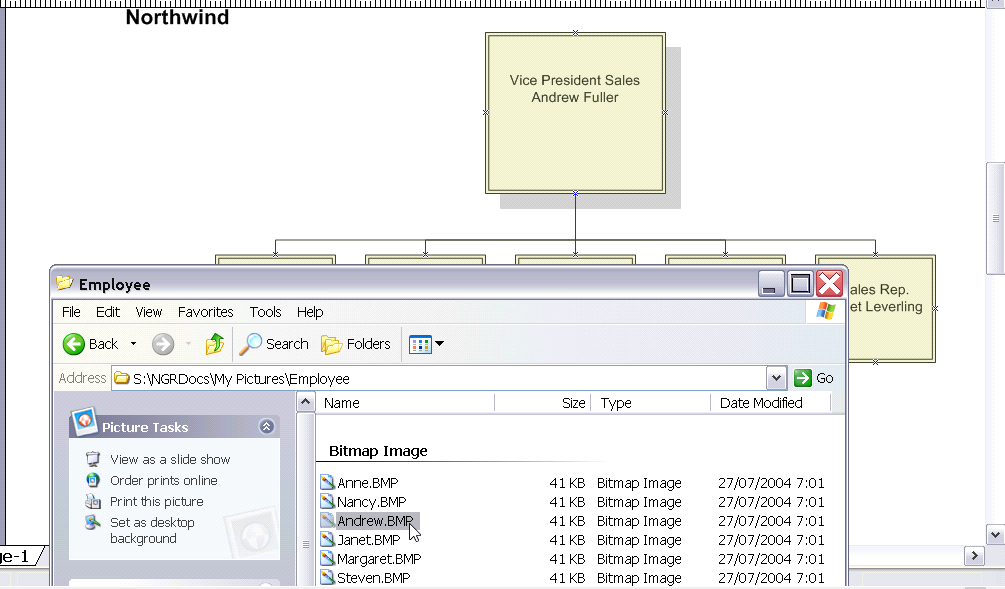The image size is (1005, 589).
Task: Click the Janet.BMP bitmap icon
Action: click(x=328, y=539)
